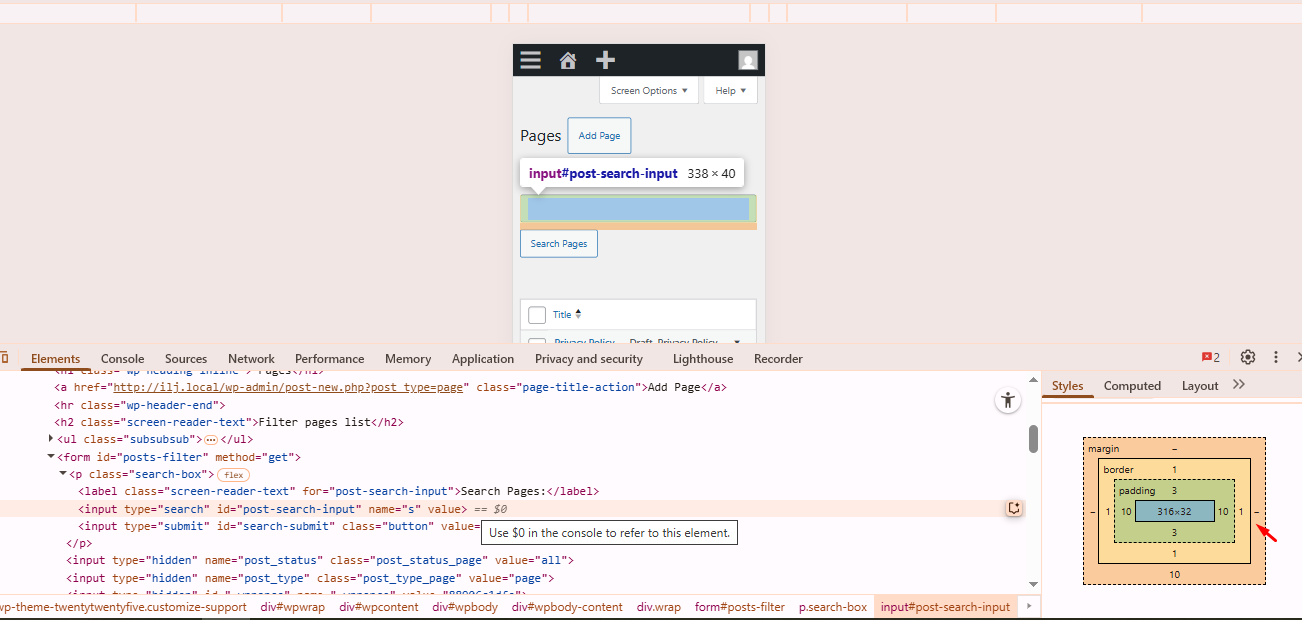Select input#post-search-input in breadcrumb
1302x620 pixels.
945,607
